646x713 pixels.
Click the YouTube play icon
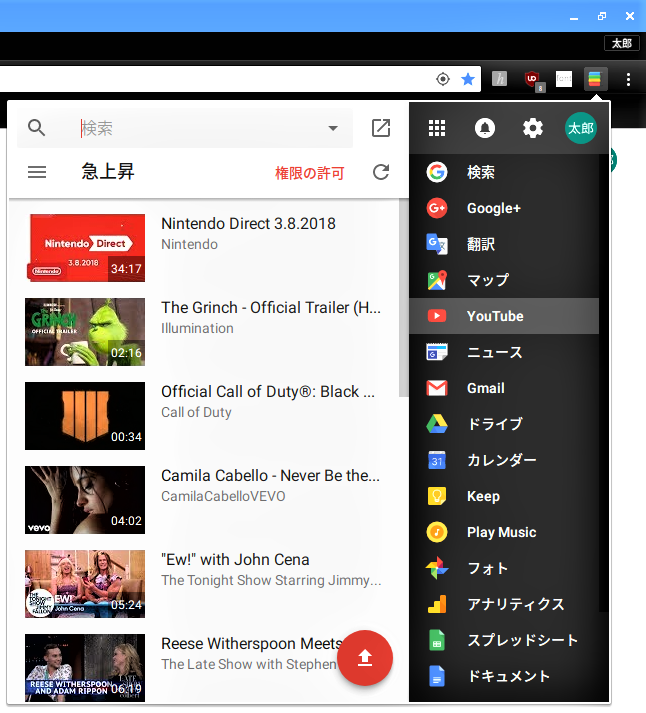point(437,316)
